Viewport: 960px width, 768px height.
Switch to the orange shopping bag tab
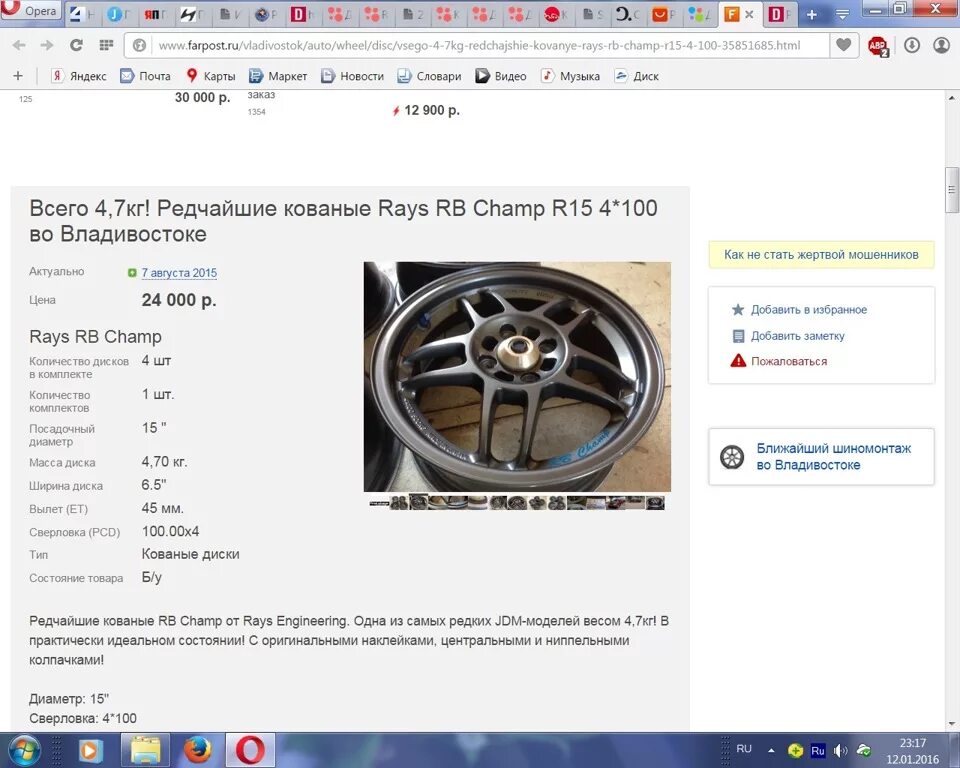pyautogui.click(x=664, y=14)
